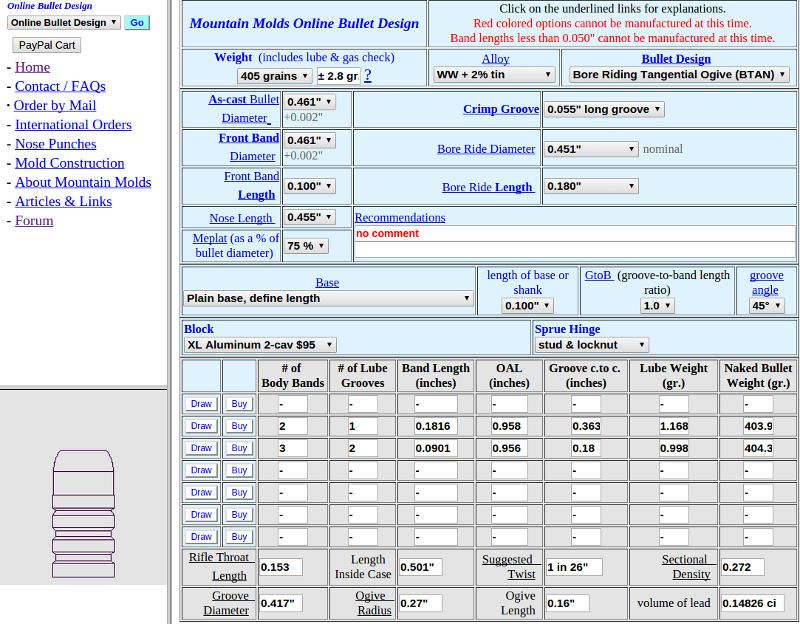Click the Band Length field showing 0.1816
Image resolution: width=800 pixels, height=624 pixels.
436,426
